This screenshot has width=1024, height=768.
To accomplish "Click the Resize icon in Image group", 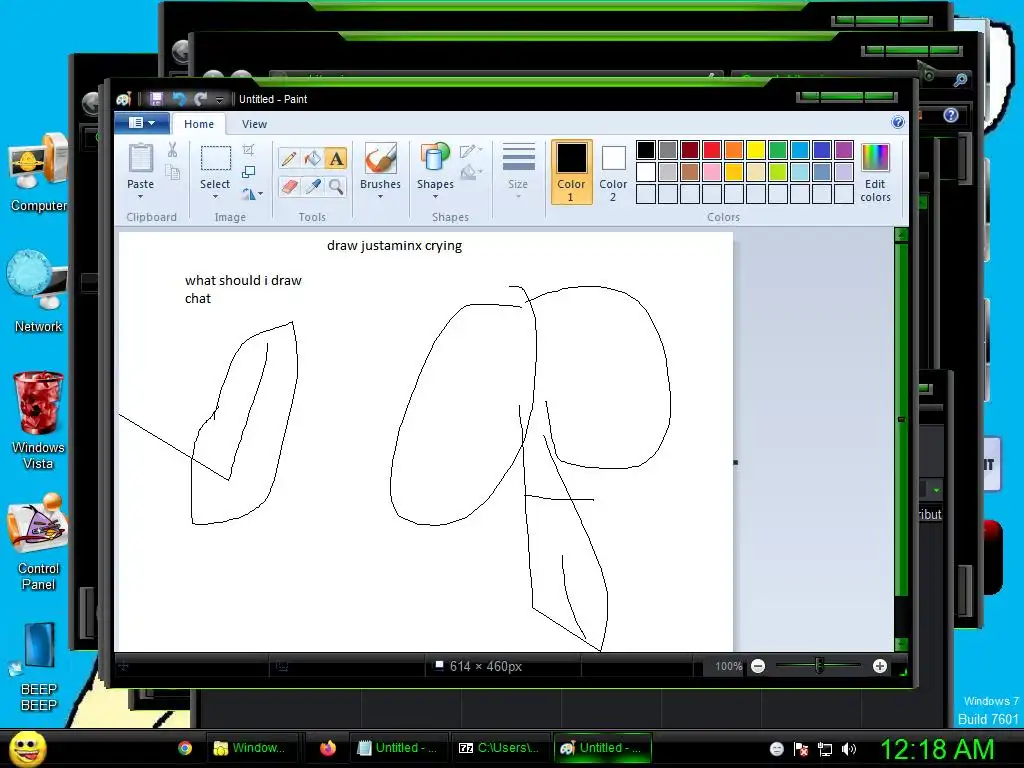I will click(x=248, y=172).
